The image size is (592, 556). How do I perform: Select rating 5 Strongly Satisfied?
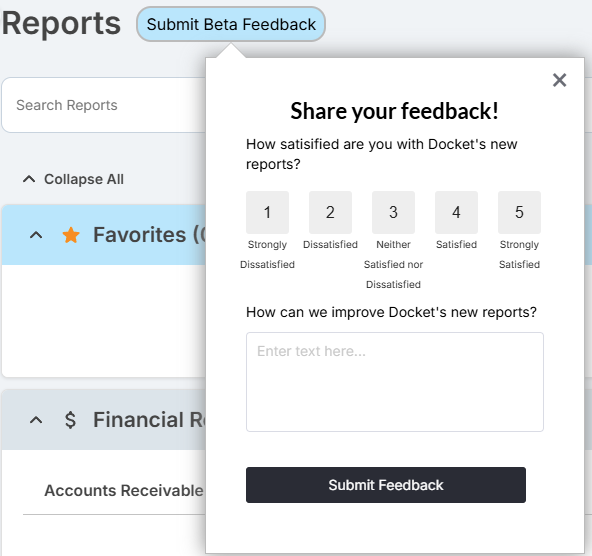520,212
